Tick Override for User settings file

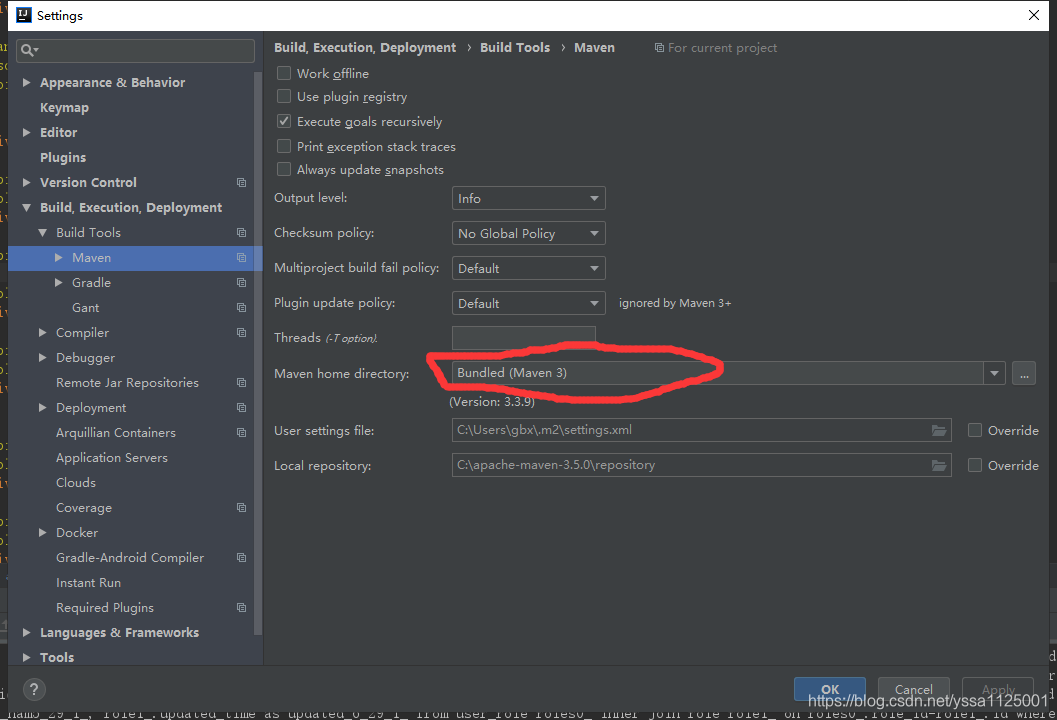(975, 430)
